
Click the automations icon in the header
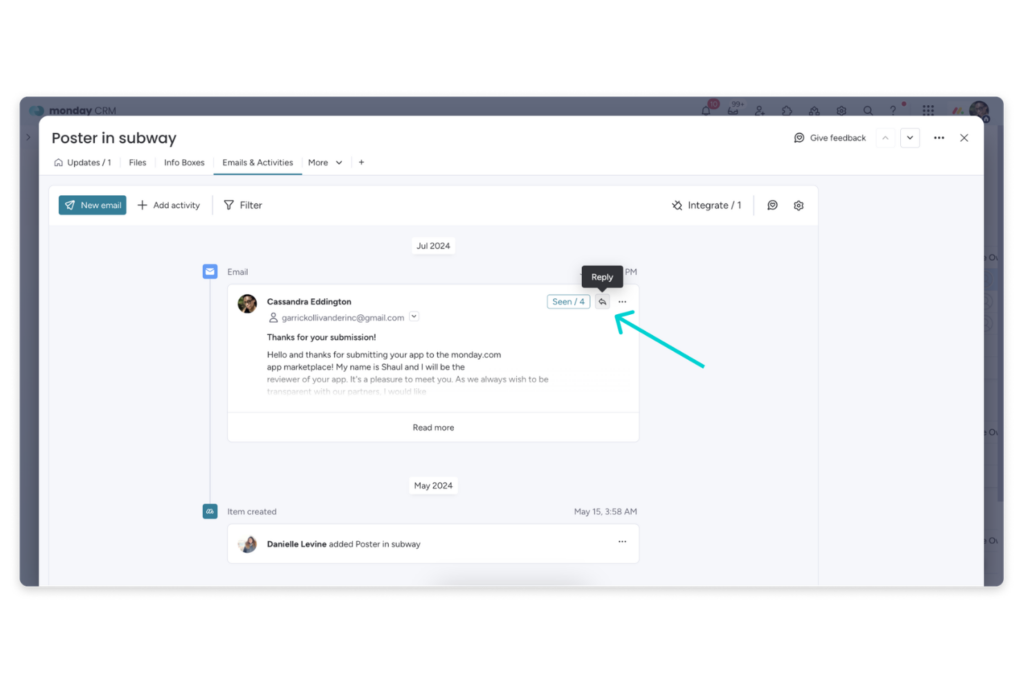[814, 111]
